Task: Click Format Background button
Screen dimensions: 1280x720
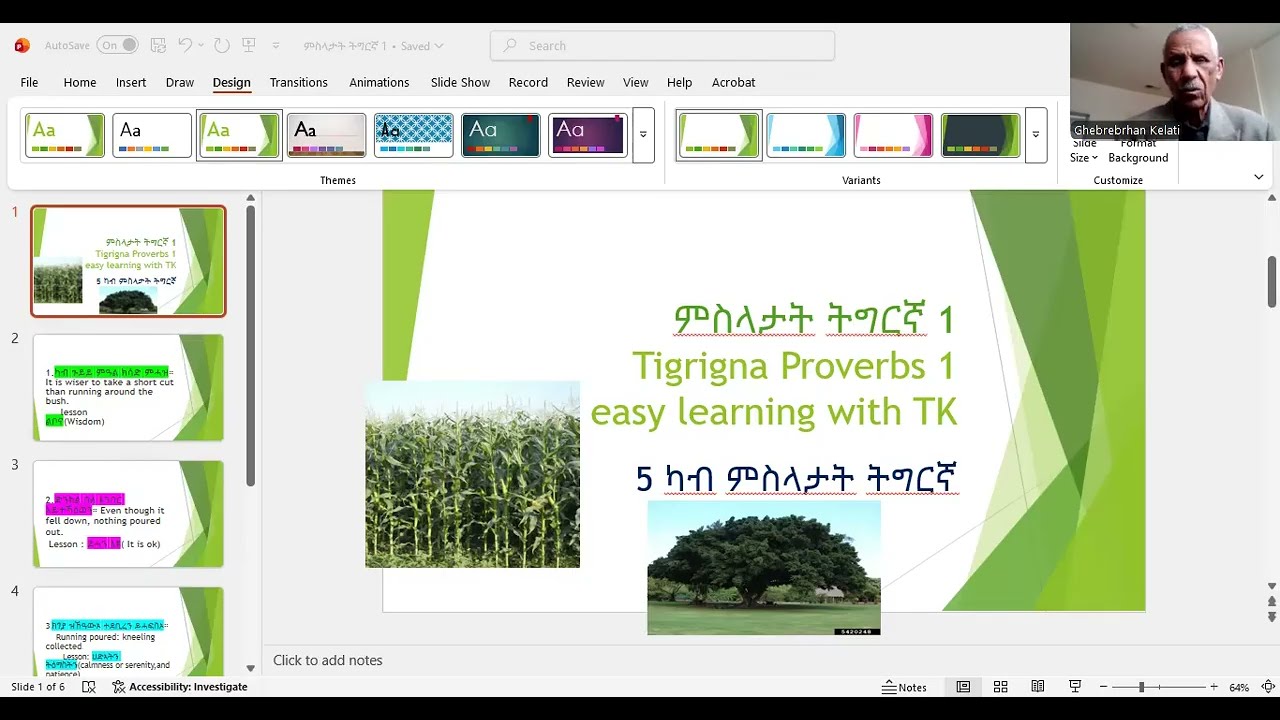Action: (1138, 151)
